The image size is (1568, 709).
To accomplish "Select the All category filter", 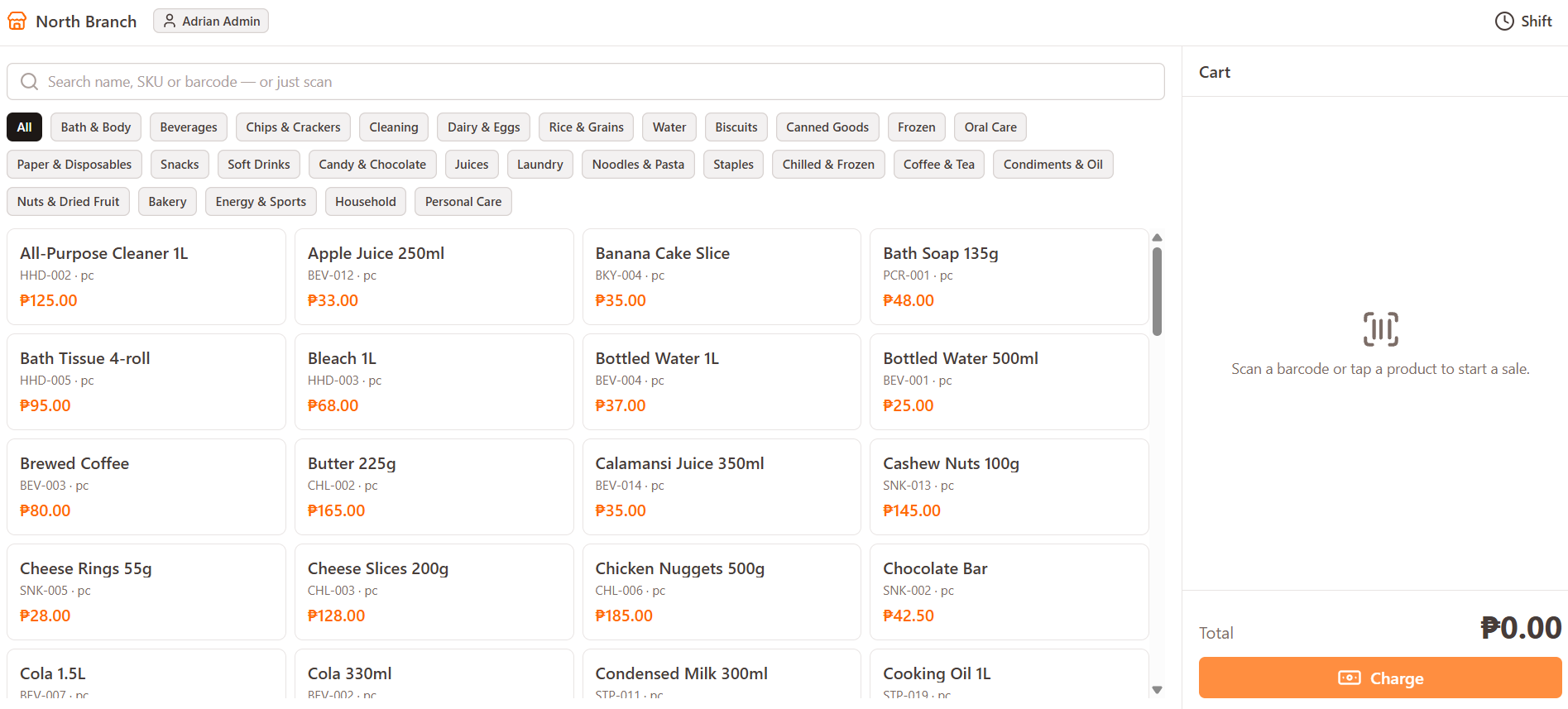I will coord(25,127).
